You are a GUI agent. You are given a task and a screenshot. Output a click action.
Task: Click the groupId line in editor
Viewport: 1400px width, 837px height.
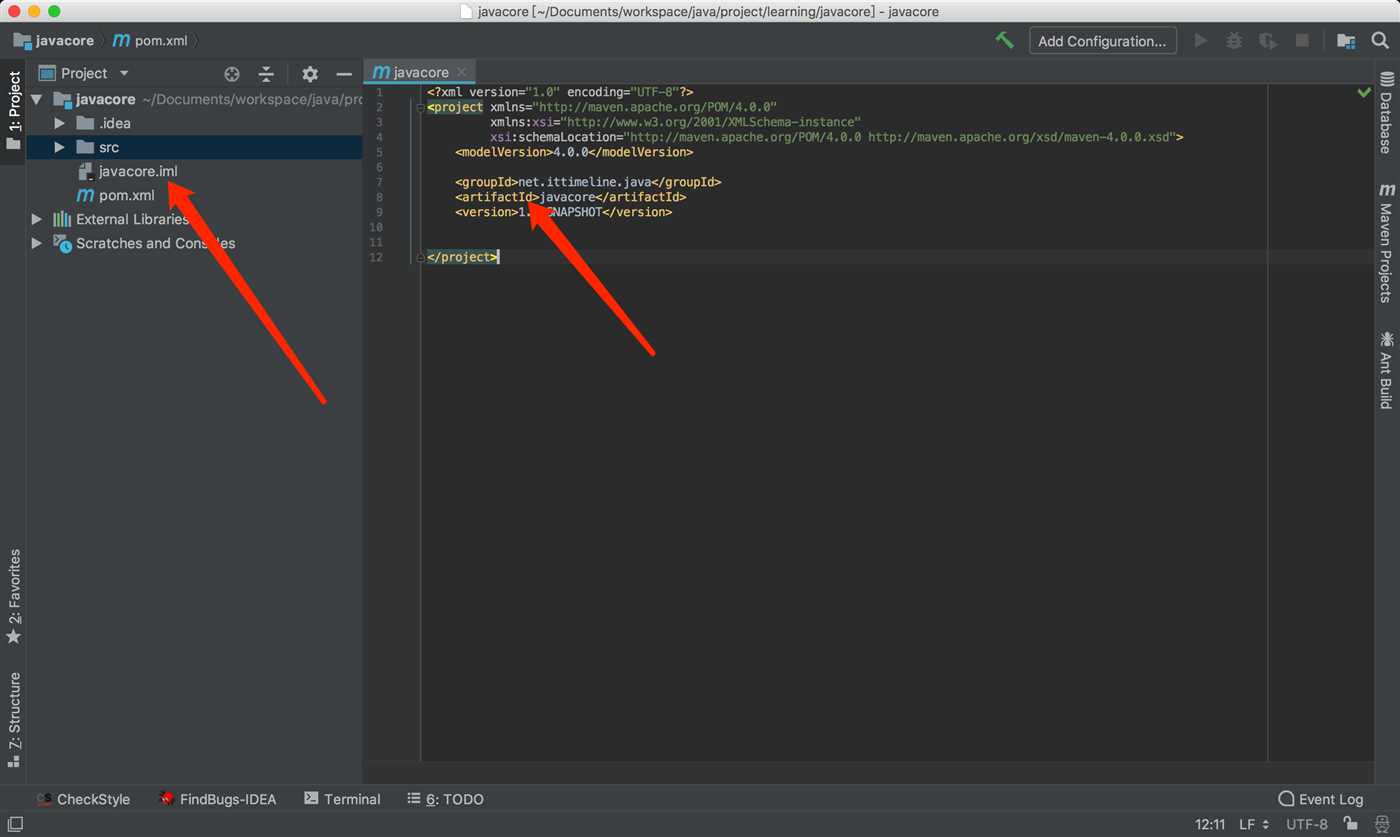588,182
